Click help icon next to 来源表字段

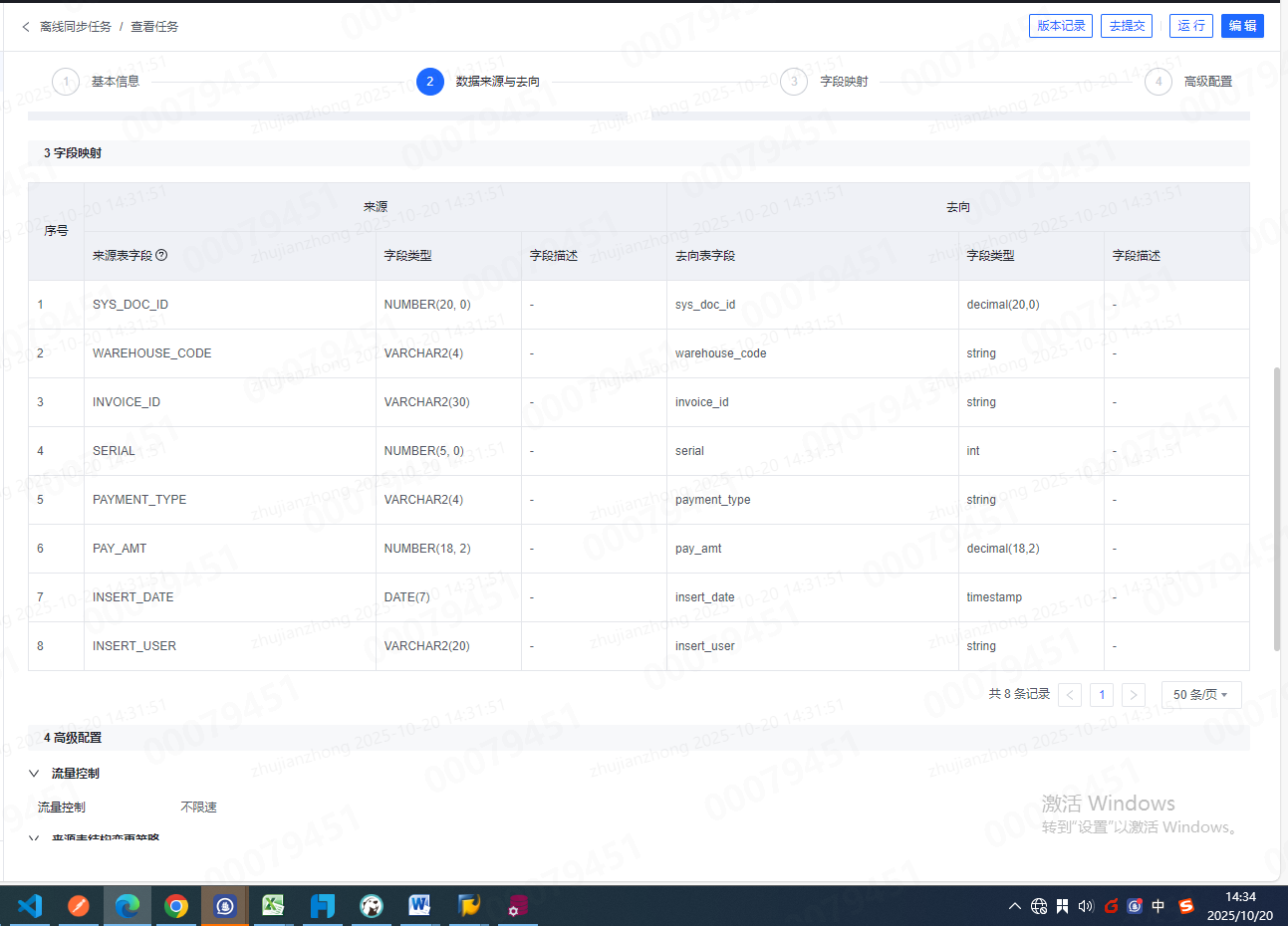(x=161, y=255)
